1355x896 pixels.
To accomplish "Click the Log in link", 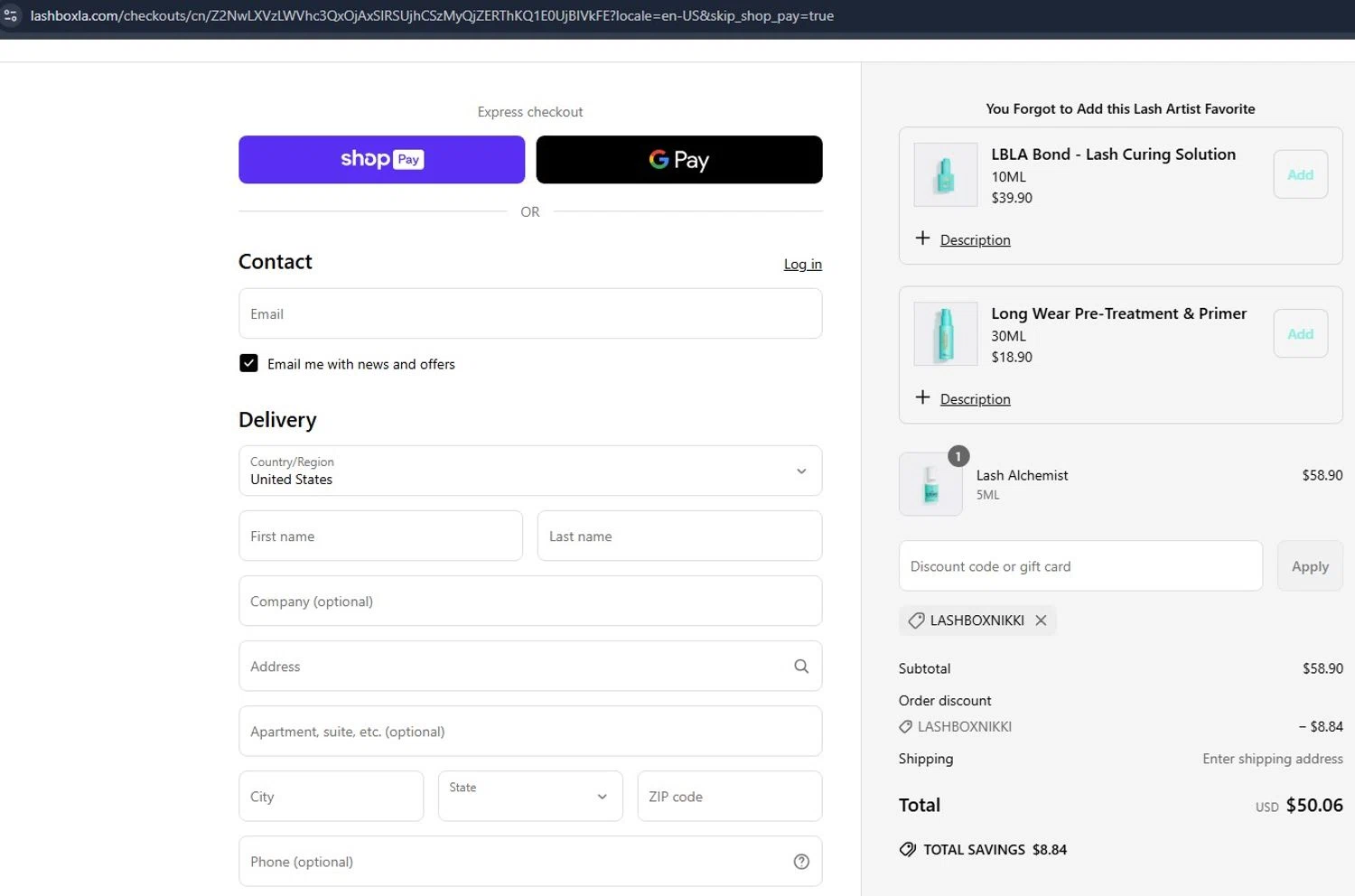I will 803,265.
